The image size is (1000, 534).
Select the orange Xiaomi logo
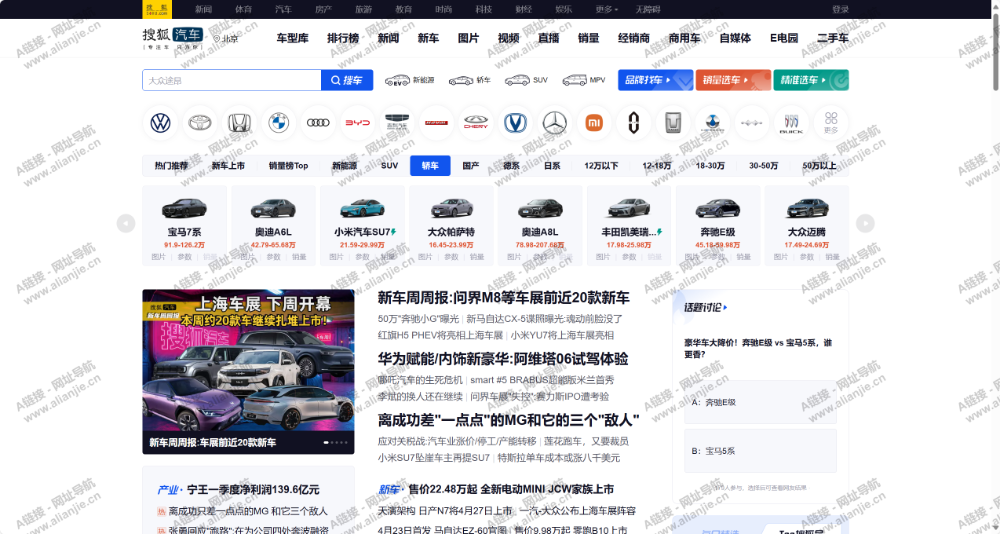(x=594, y=122)
